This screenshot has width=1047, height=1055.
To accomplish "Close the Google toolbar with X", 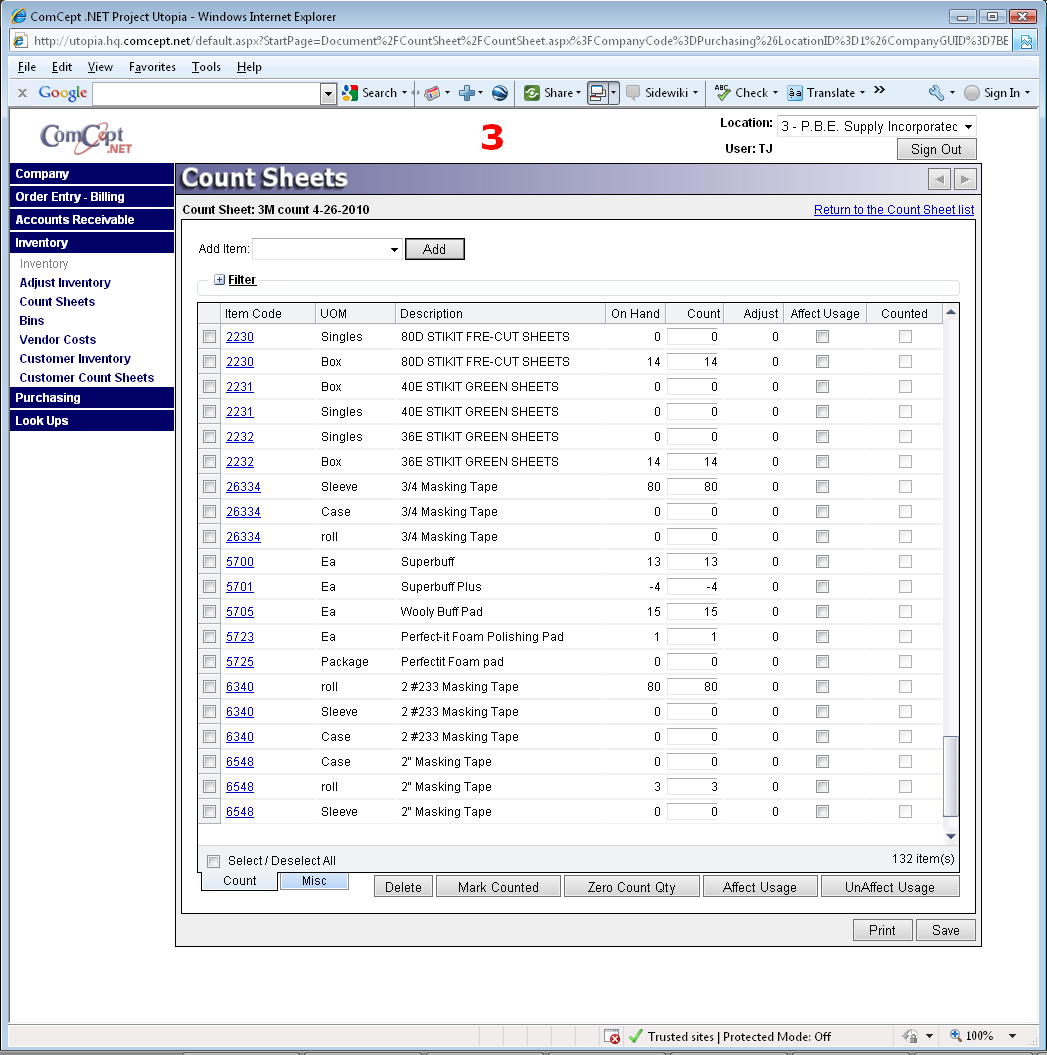I will [22, 93].
